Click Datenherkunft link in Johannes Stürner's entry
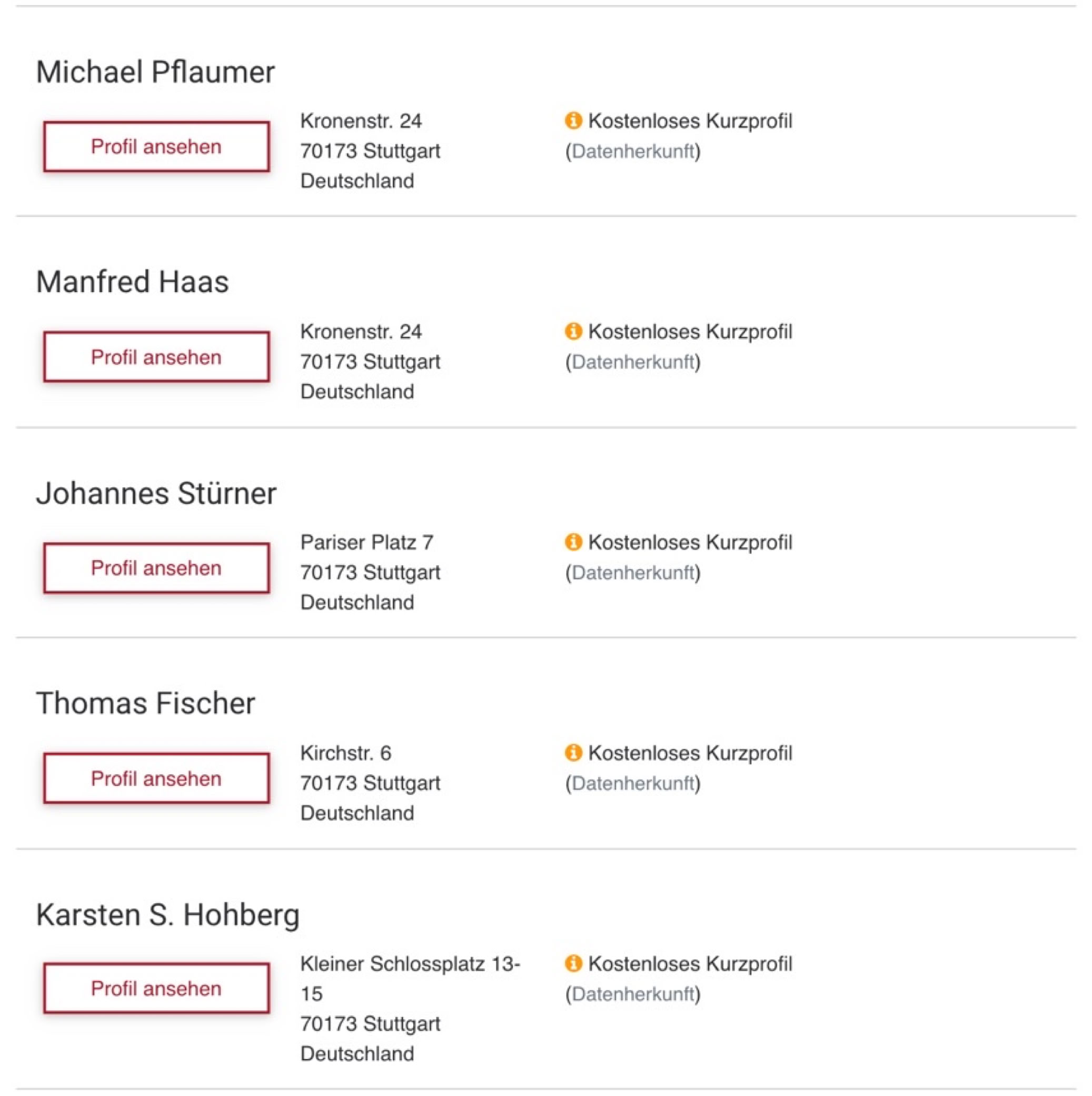Screen dimensions: 1092x1096 click(x=632, y=573)
